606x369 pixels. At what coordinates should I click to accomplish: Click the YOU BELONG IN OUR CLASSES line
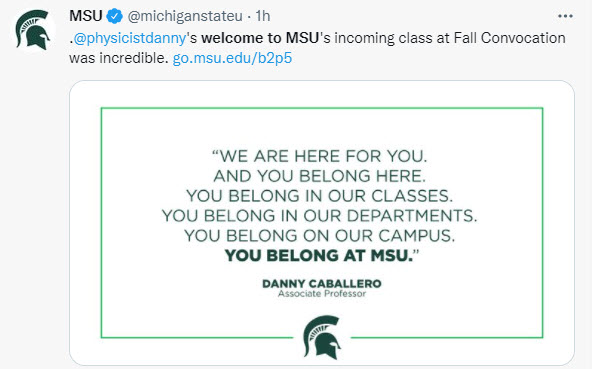pos(320,196)
